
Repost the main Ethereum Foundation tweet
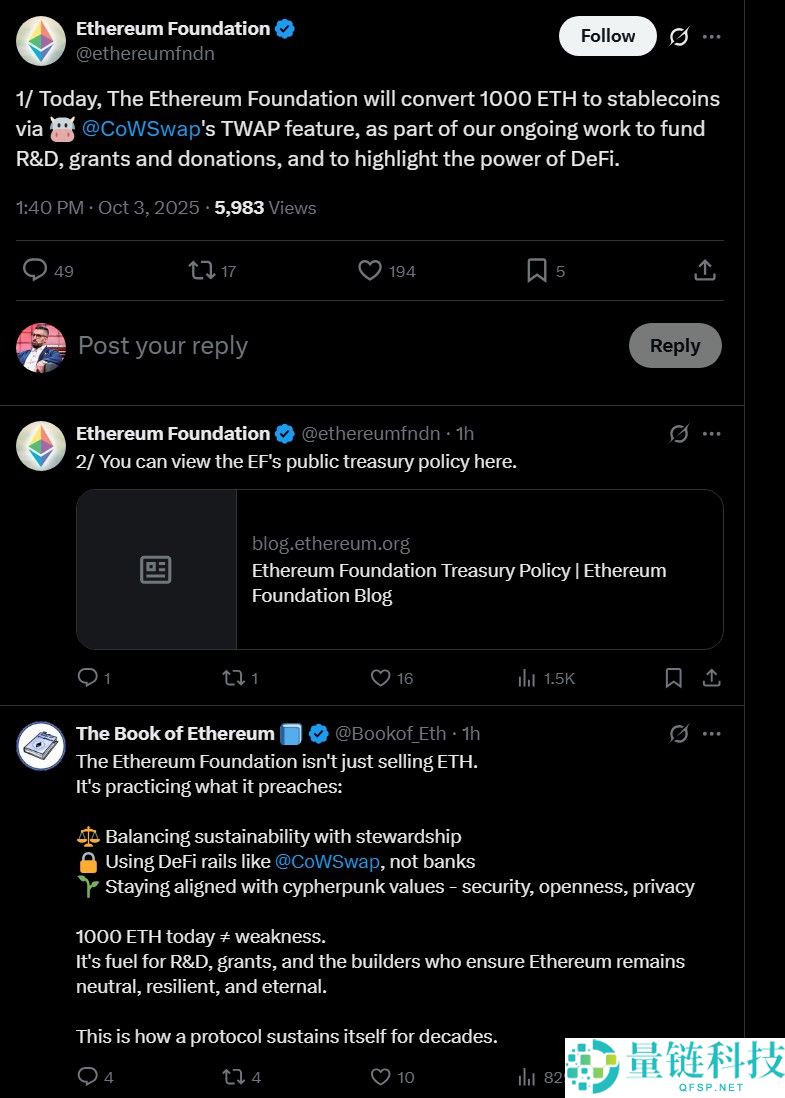pos(202,270)
